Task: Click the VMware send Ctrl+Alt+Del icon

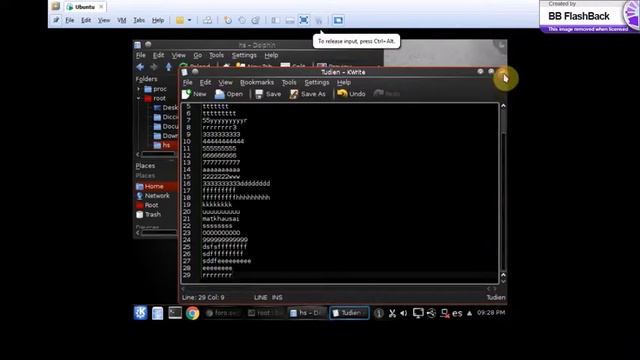Action: [x=207, y=20]
